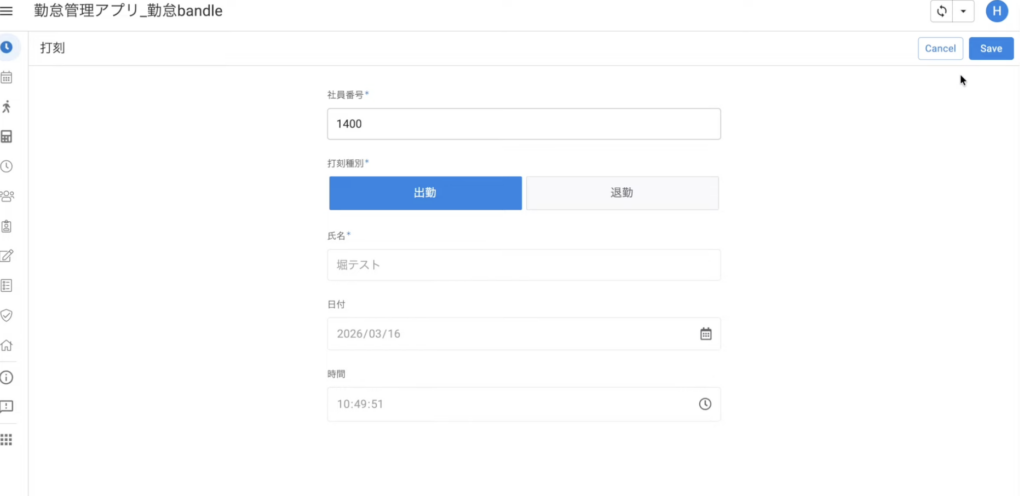Click the shield checkmark sidebar icon
The width and height of the screenshot is (1024, 496).
(x=7, y=315)
